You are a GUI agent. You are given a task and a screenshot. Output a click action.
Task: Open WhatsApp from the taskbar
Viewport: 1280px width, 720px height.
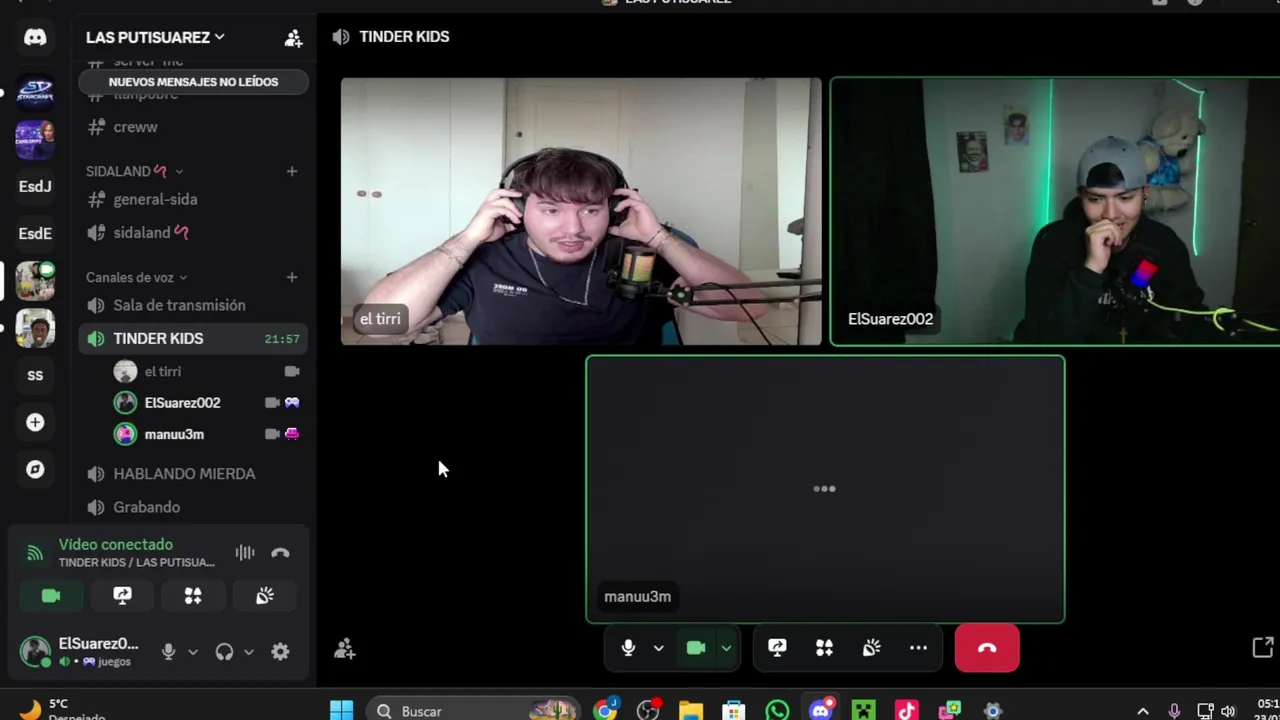(777, 710)
